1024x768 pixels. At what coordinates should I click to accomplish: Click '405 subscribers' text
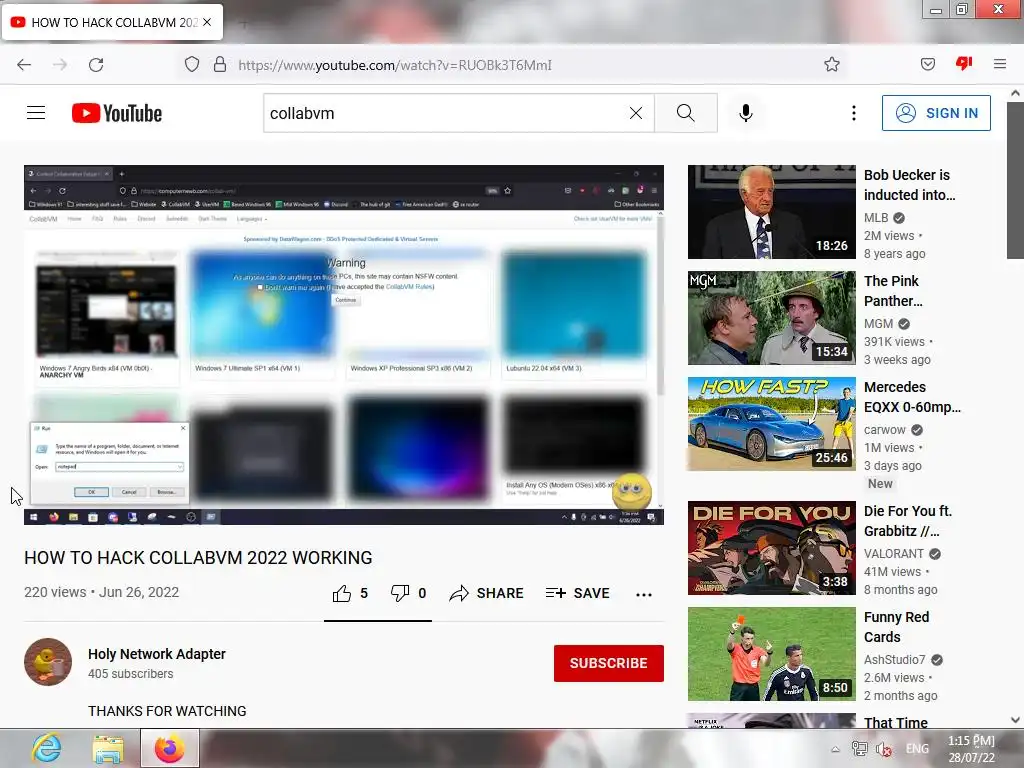click(x=131, y=674)
